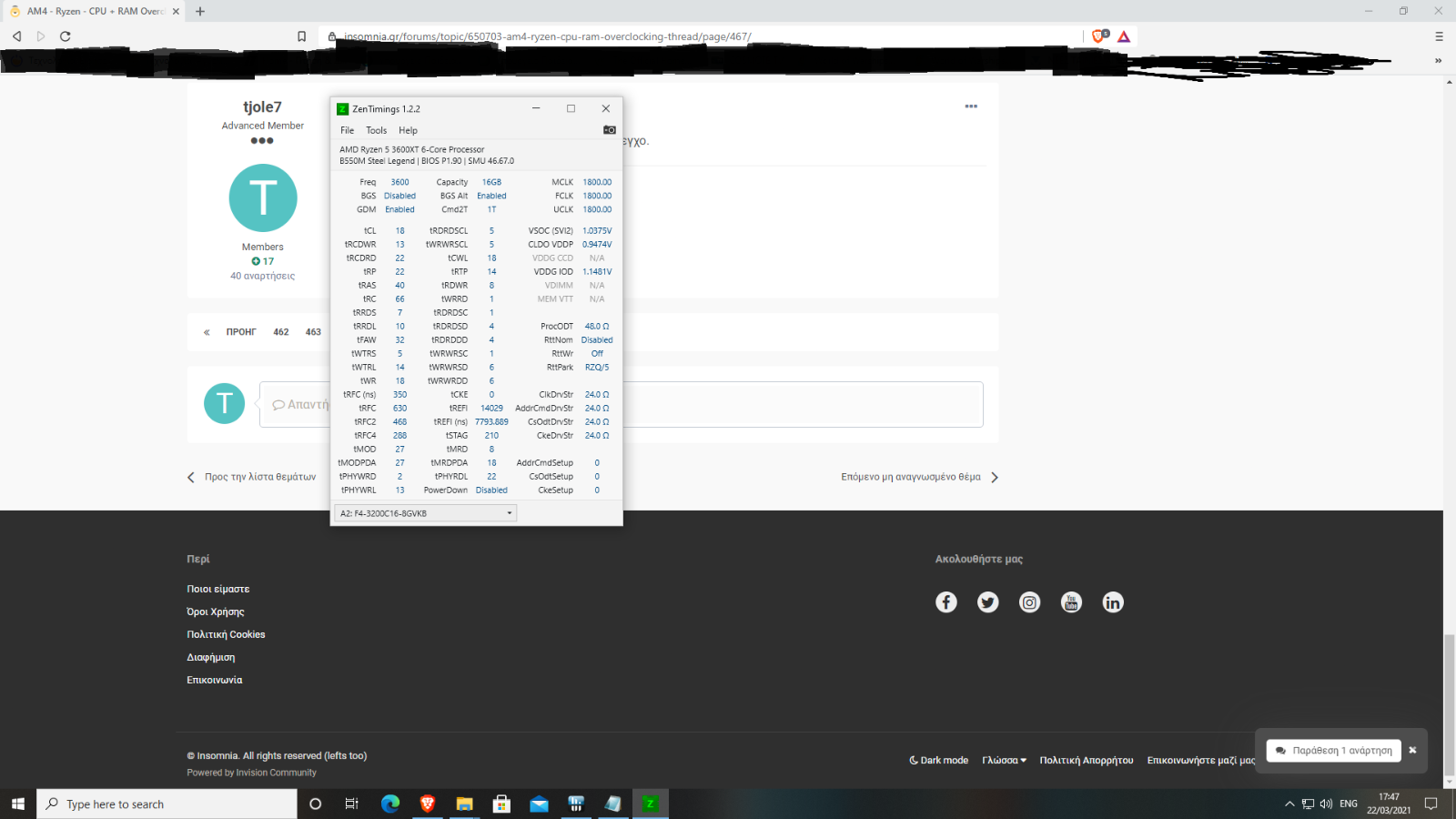Click the browser back arrow
Image resolution: width=1456 pixels, height=819 pixels.
tap(16, 36)
